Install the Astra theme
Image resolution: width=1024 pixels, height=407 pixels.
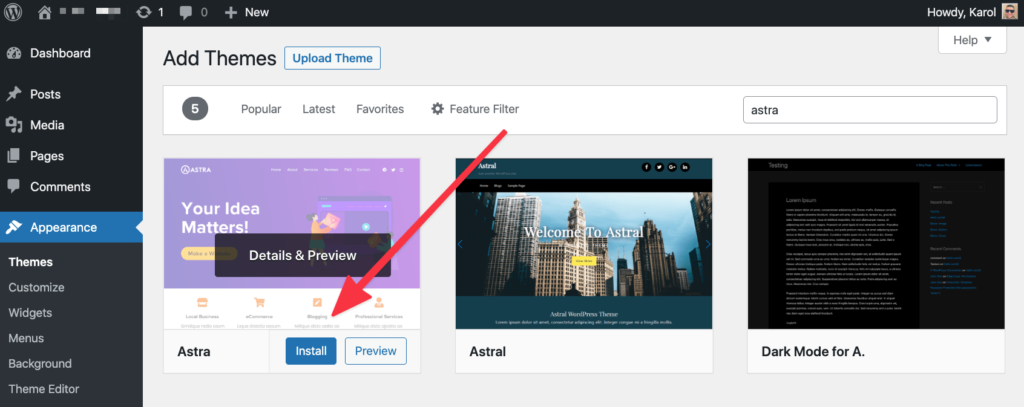coord(311,351)
